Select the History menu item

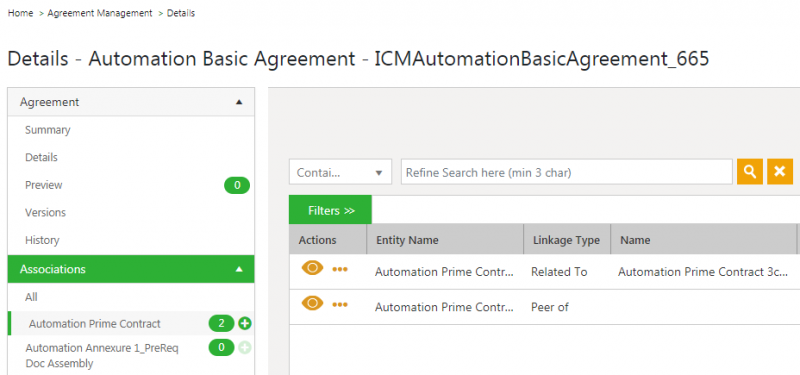click(x=42, y=240)
